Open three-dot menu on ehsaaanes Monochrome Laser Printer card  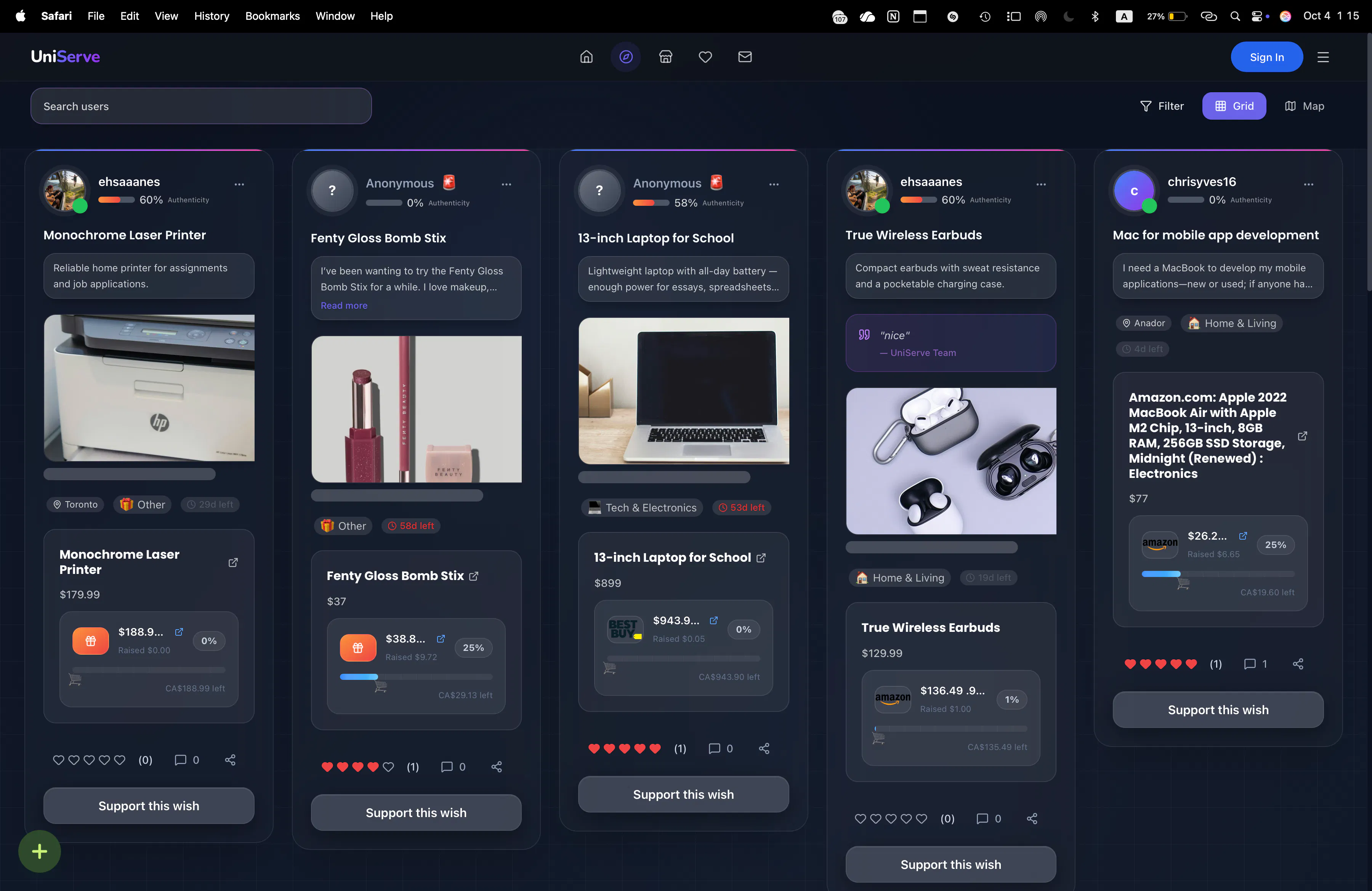tap(239, 184)
